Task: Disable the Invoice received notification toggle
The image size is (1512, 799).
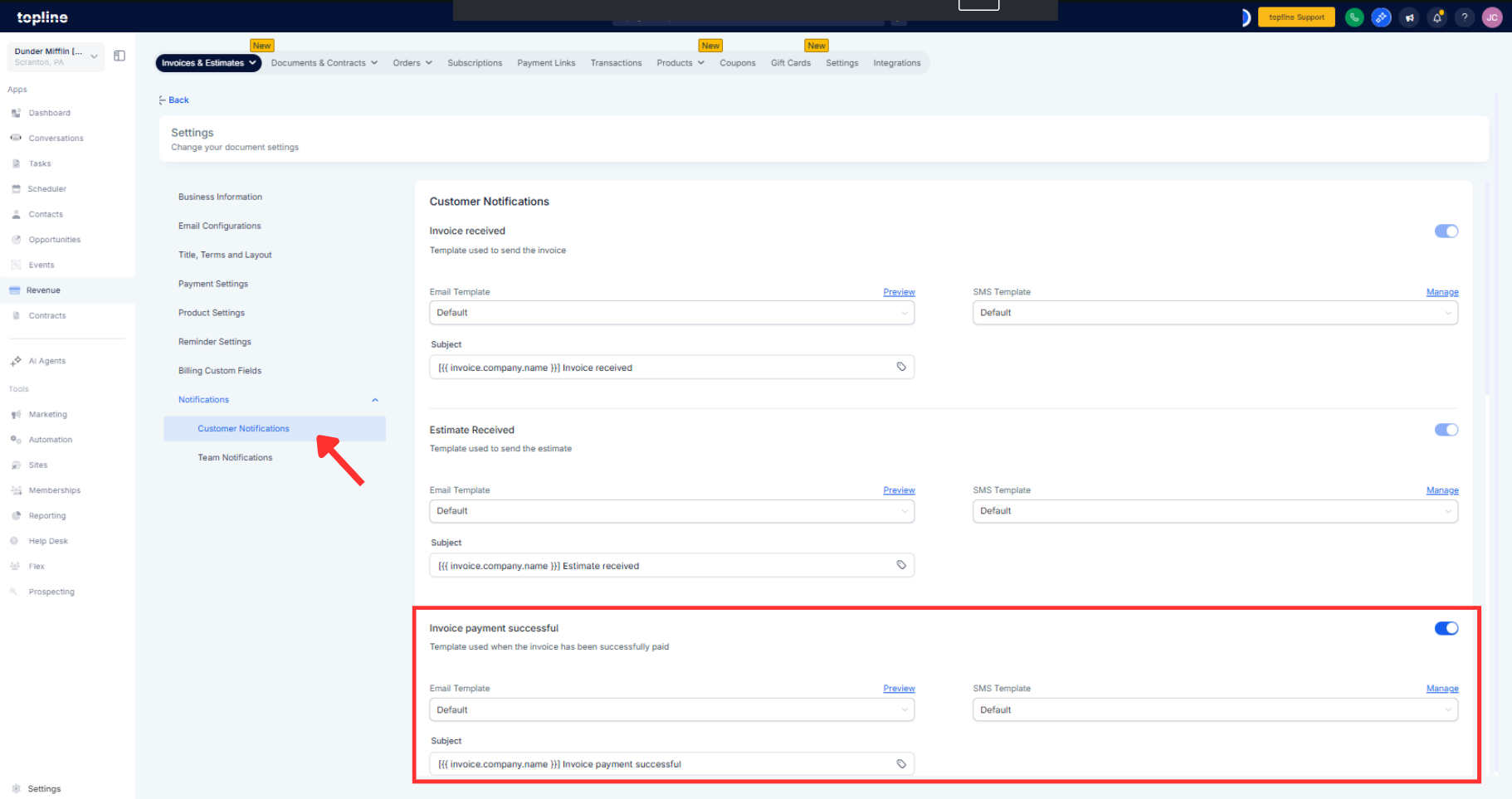Action: click(x=1446, y=231)
